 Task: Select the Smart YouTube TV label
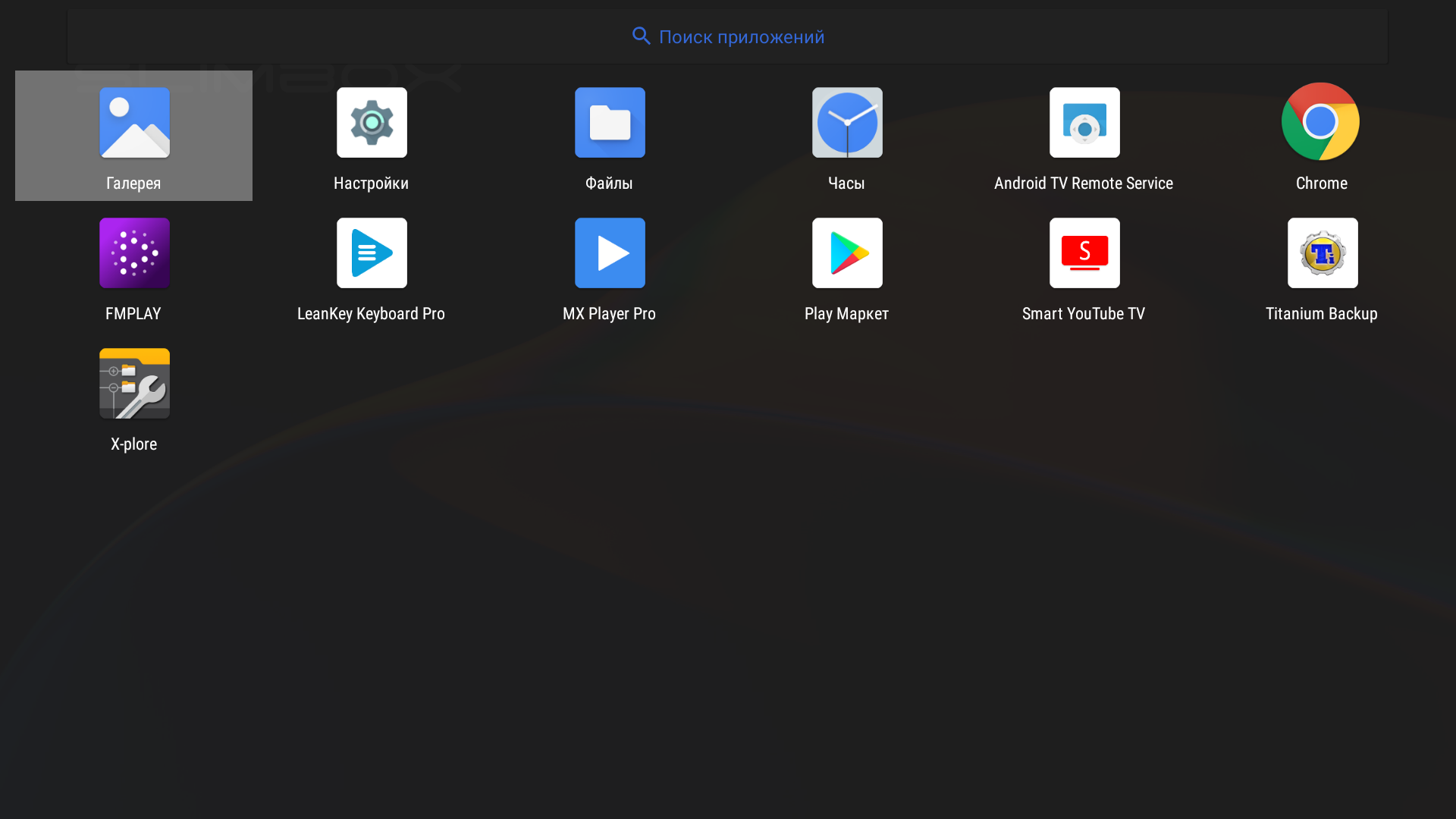coord(1083,314)
